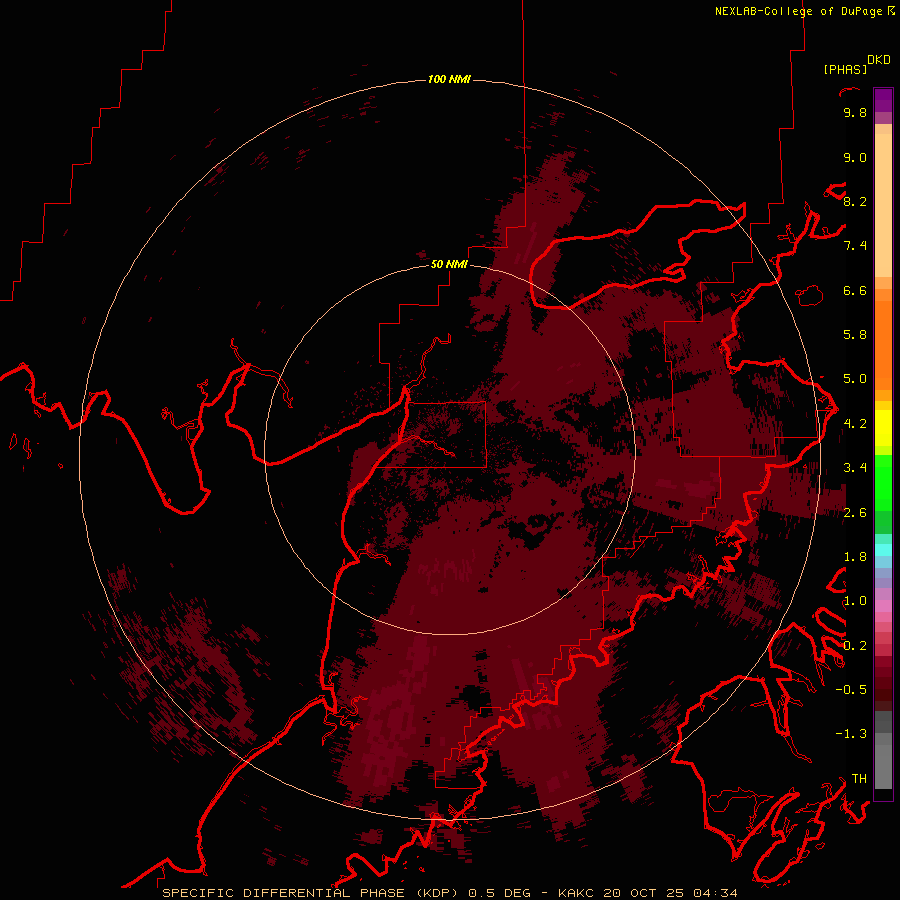The width and height of the screenshot is (900, 900).
Task: Click the 6.6 scale value
Action: (x=855, y=290)
